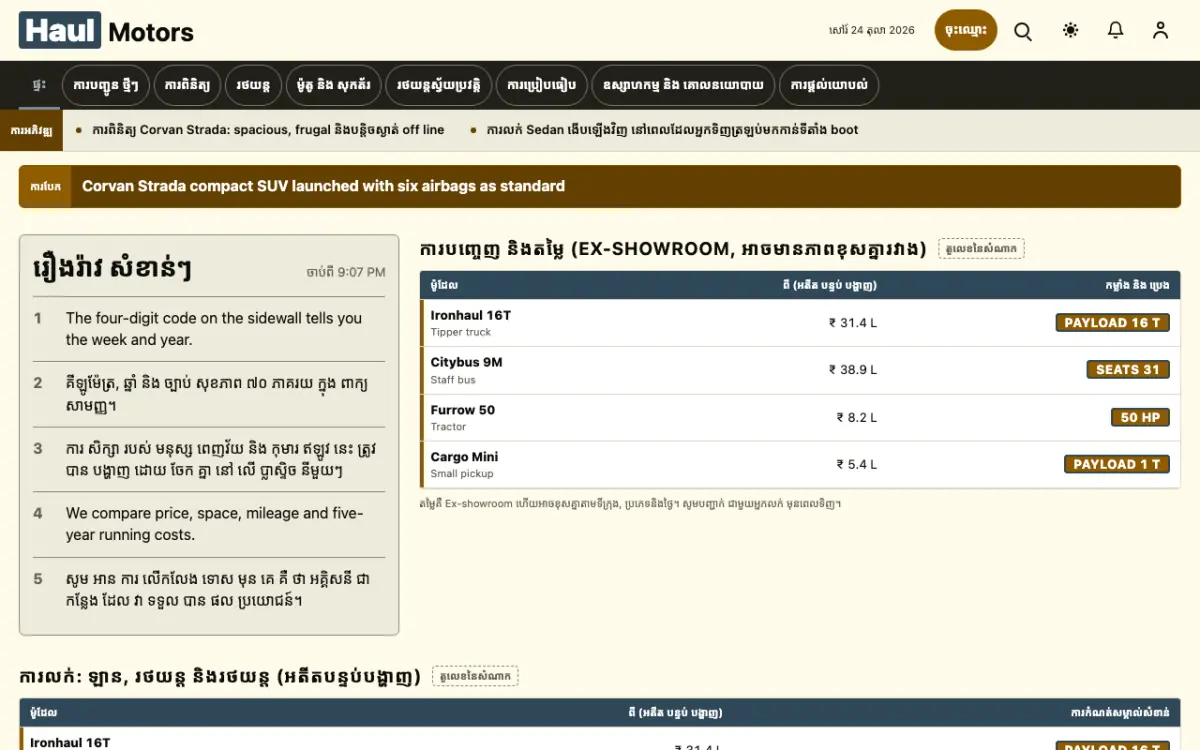Click the SEATS 31 badge
This screenshot has height=750, width=1200.
1128,370
